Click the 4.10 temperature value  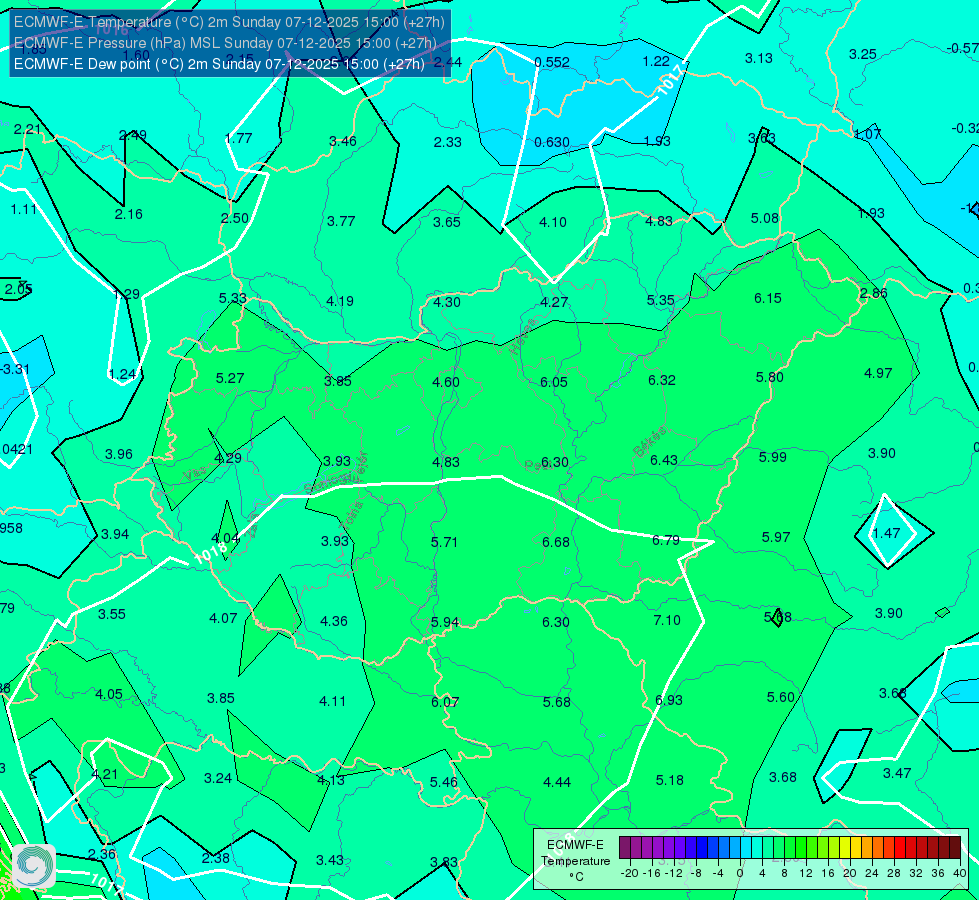[x=553, y=222]
